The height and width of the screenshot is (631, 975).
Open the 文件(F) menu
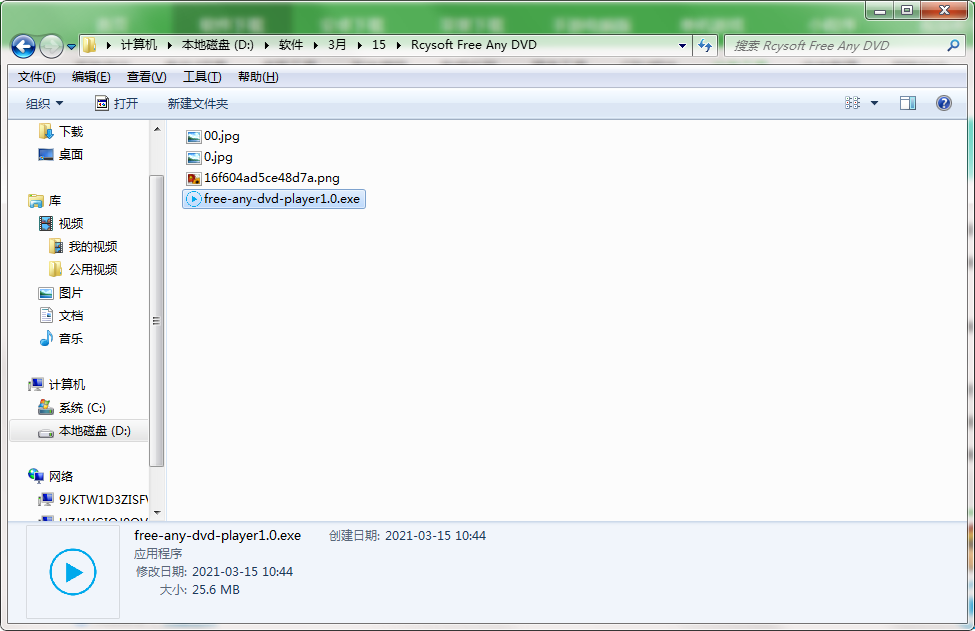[37, 76]
